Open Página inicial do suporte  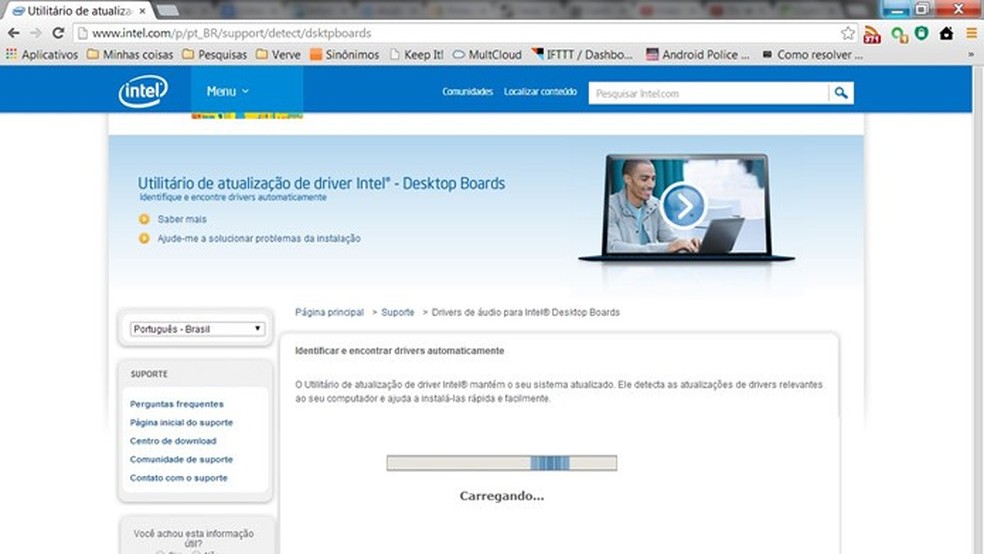[x=181, y=422]
